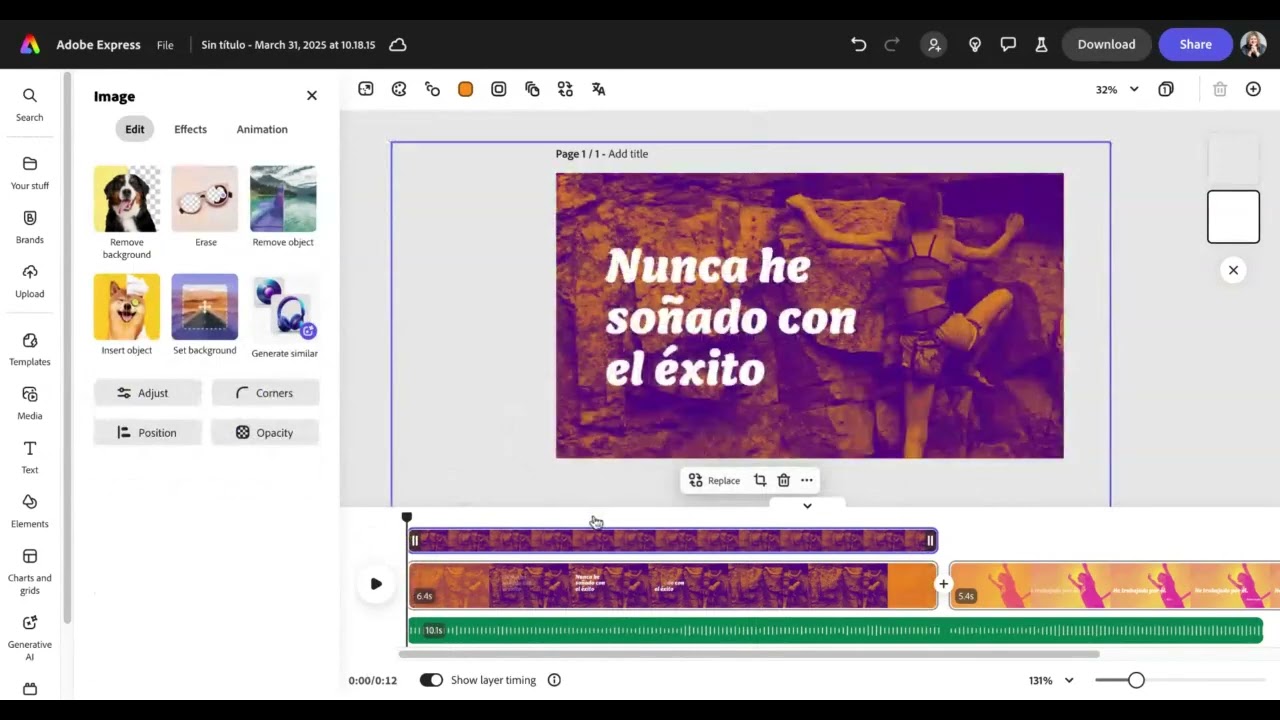This screenshot has height=720, width=1280.
Task: Switch to the Effects tab
Action: (x=190, y=129)
